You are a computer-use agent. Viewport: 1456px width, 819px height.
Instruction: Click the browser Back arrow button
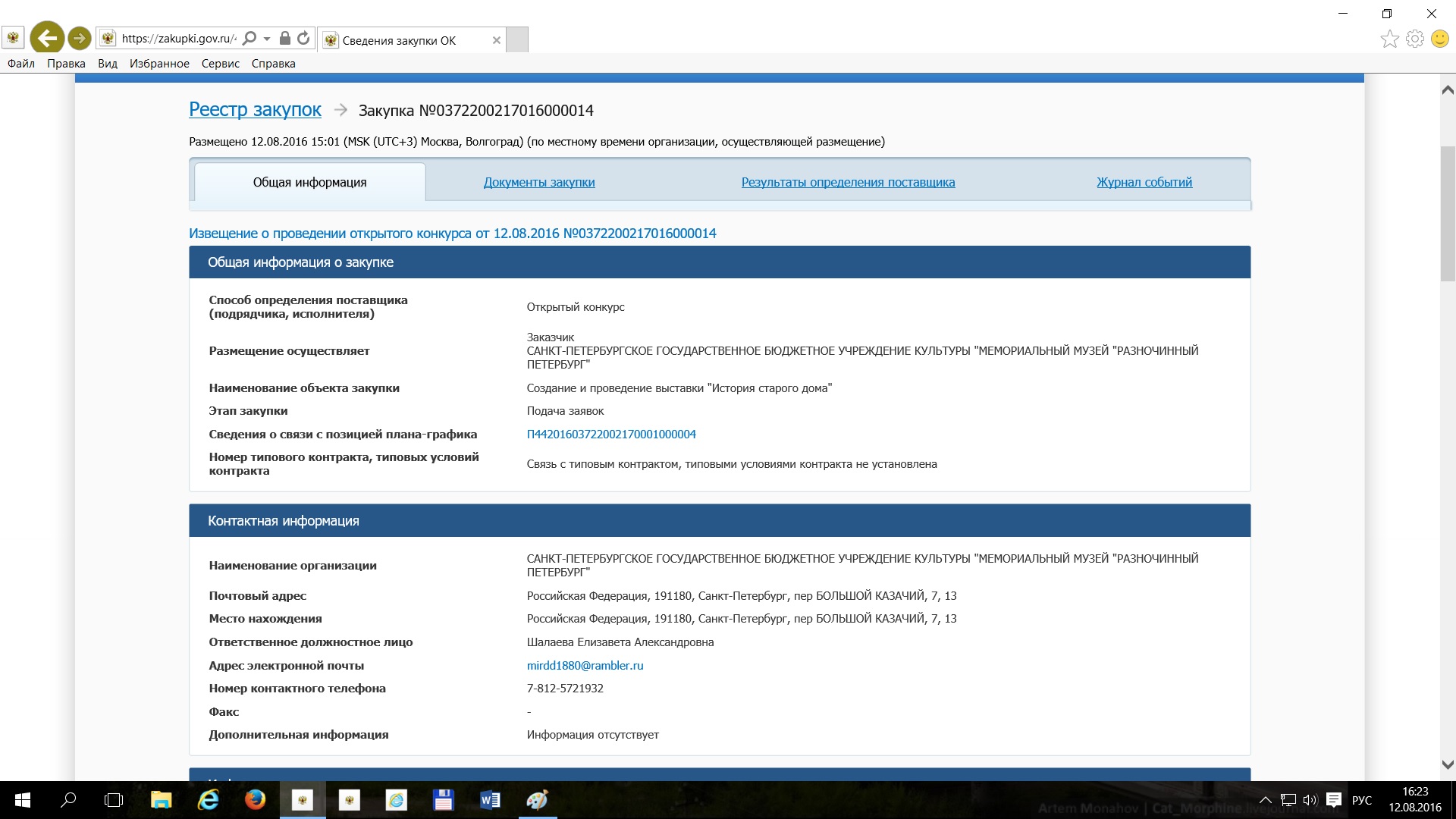click(47, 38)
